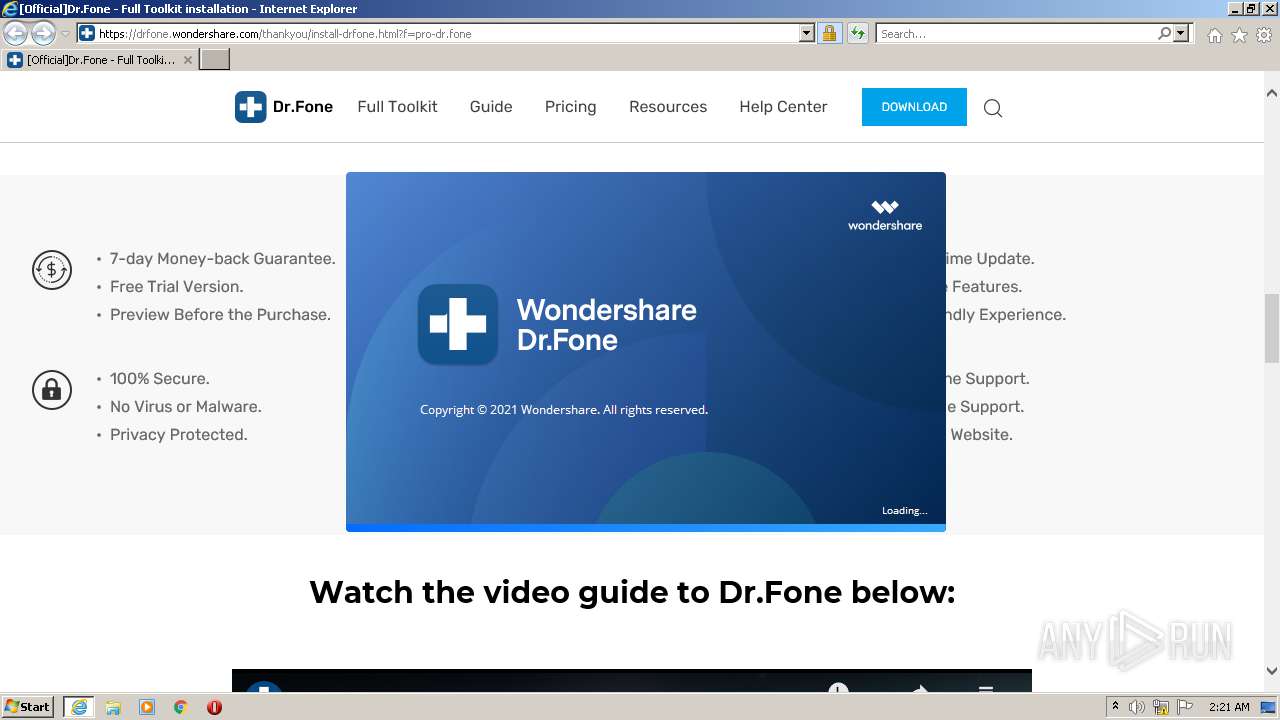The height and width of the screenshot is (720, 1280).
Task: Open the IE home icon
Action: (x=1214, y=35)
